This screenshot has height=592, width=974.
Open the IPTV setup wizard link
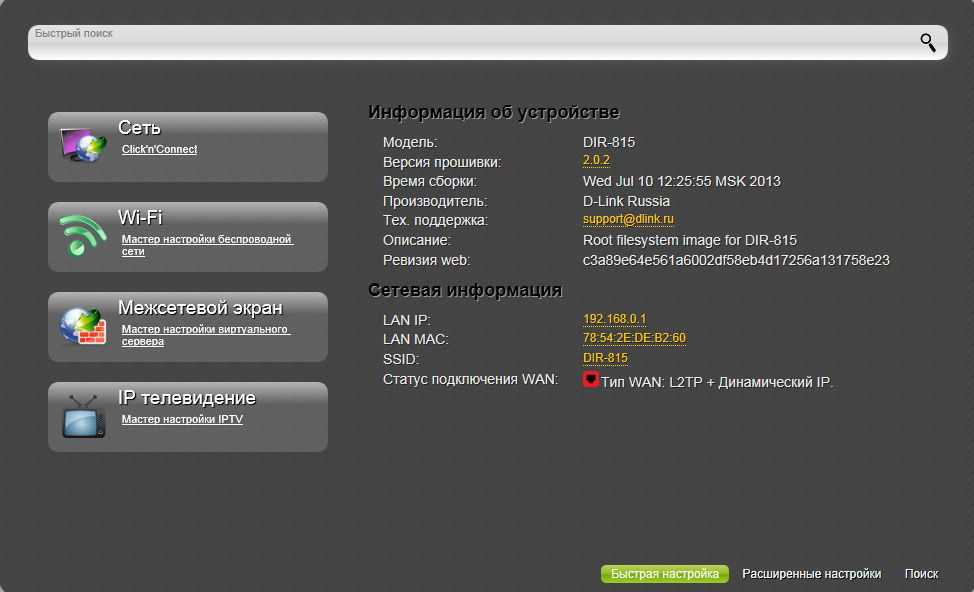pos(182,419)
